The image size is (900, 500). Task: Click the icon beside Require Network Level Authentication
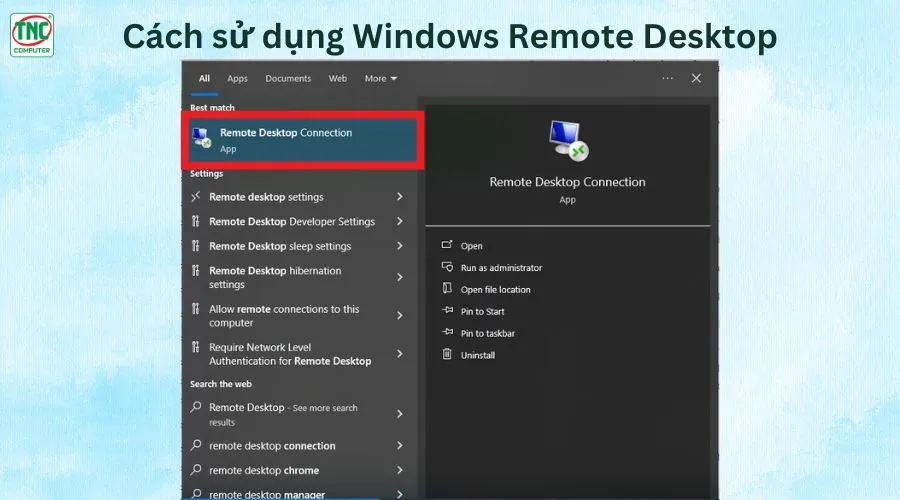pos(196,347)
